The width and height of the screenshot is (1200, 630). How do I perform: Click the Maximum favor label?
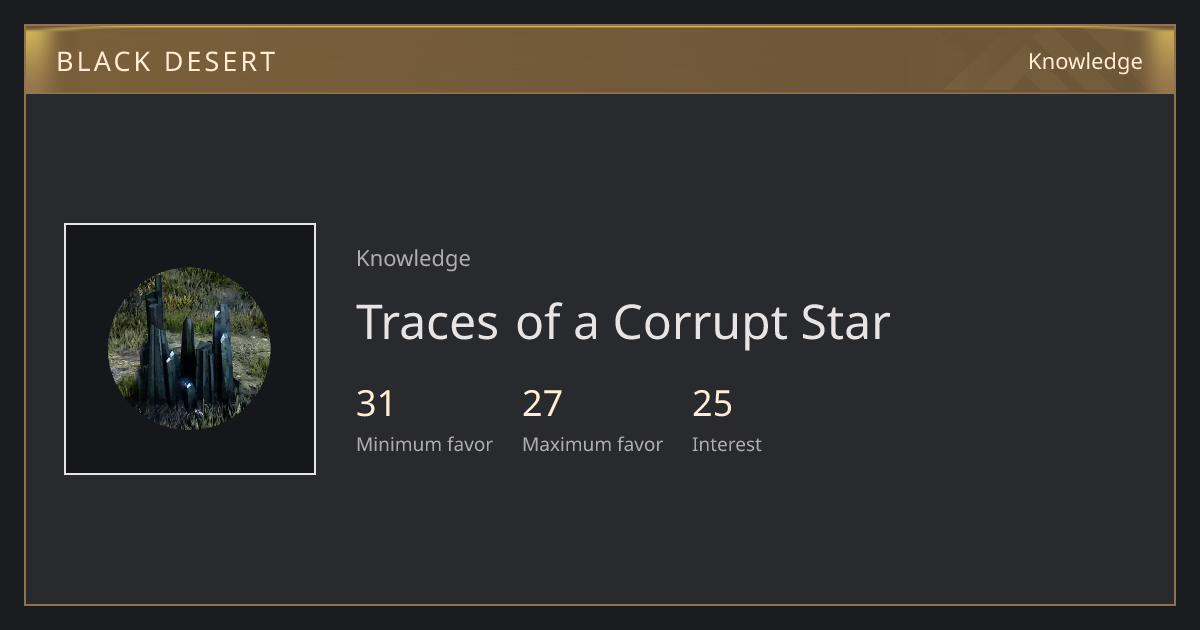pos(592,444)
